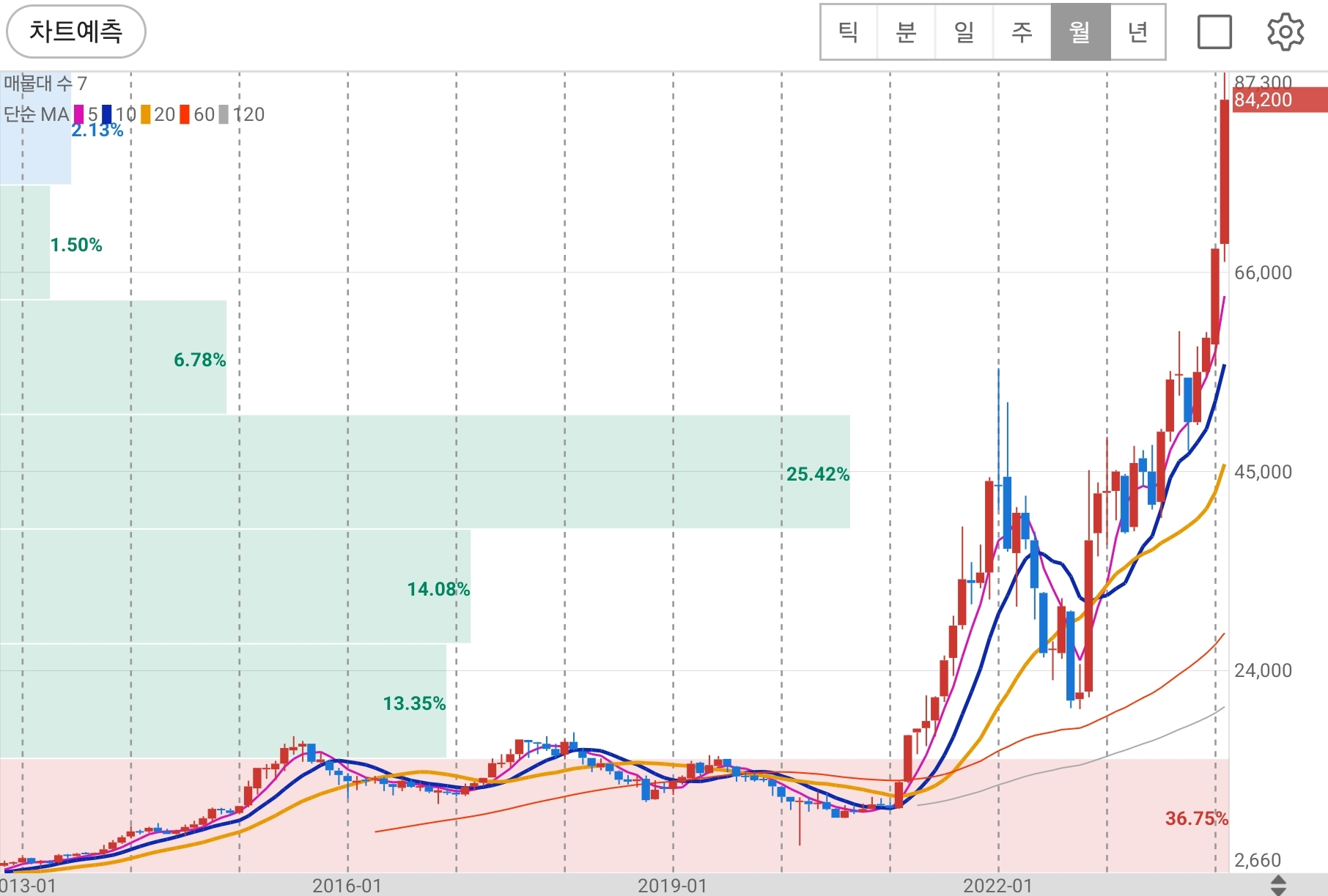Select the 13.35% volume profile bar label
1328x896 pixels.
pyautogui.click(x=414, y=703)
